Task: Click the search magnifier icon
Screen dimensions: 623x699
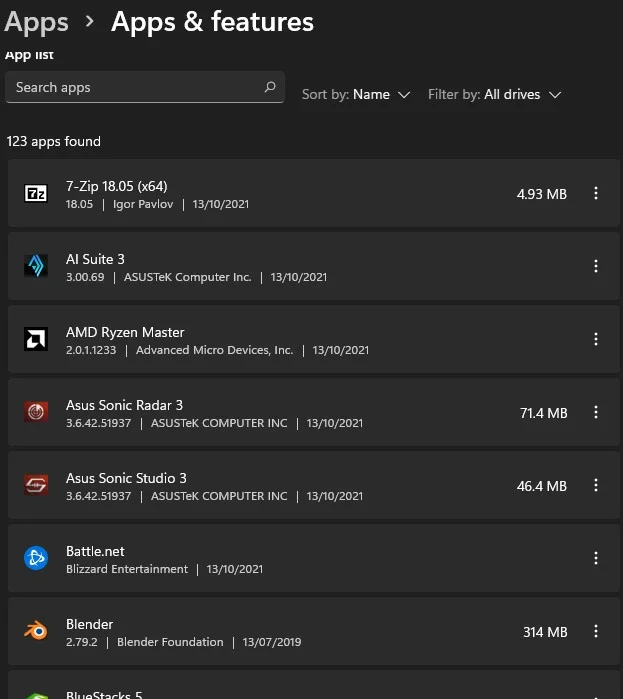Action: point(270,87)
